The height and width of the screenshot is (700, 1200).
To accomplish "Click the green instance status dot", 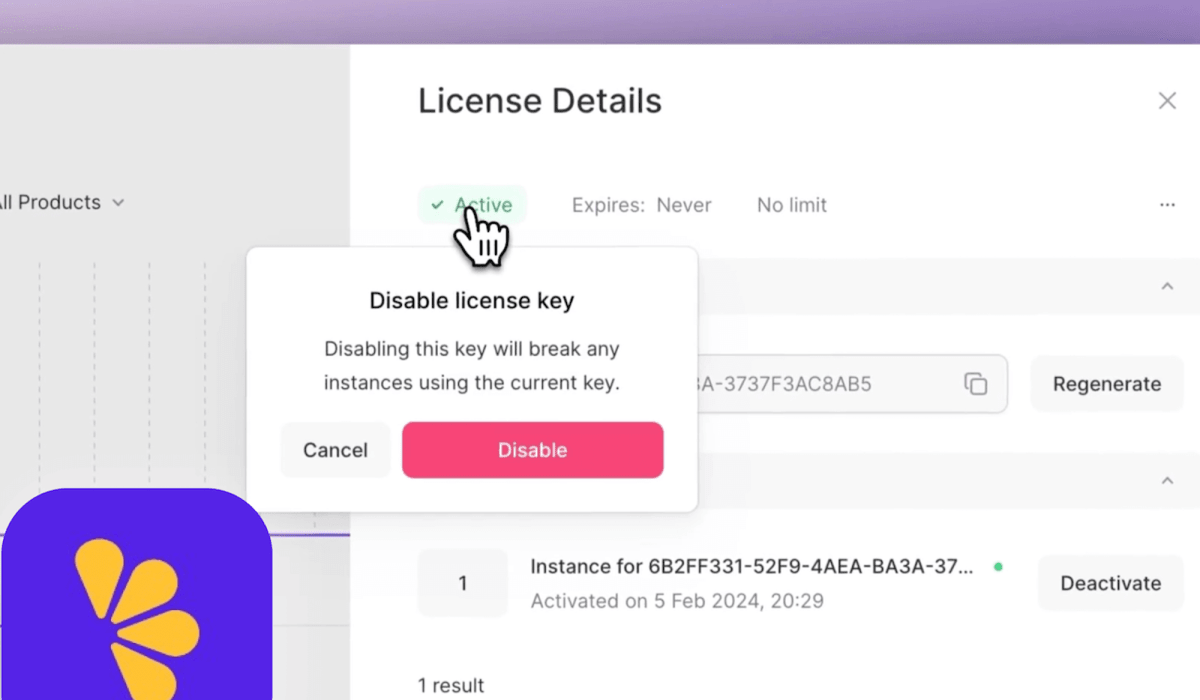I will coord(997,567).
